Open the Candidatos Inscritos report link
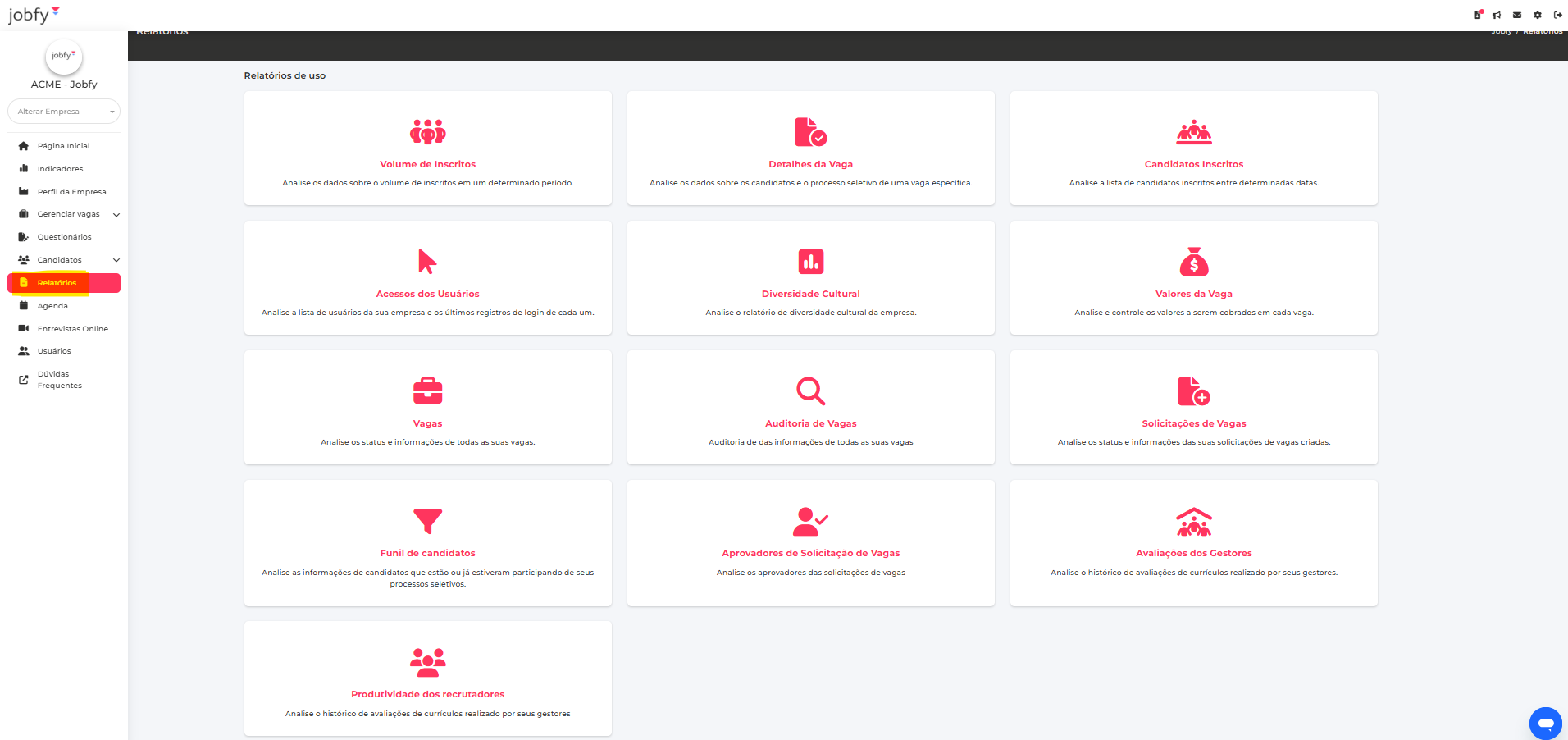Image resolution: width=1568 pixels, height=740 pixels. [1193, 164]
